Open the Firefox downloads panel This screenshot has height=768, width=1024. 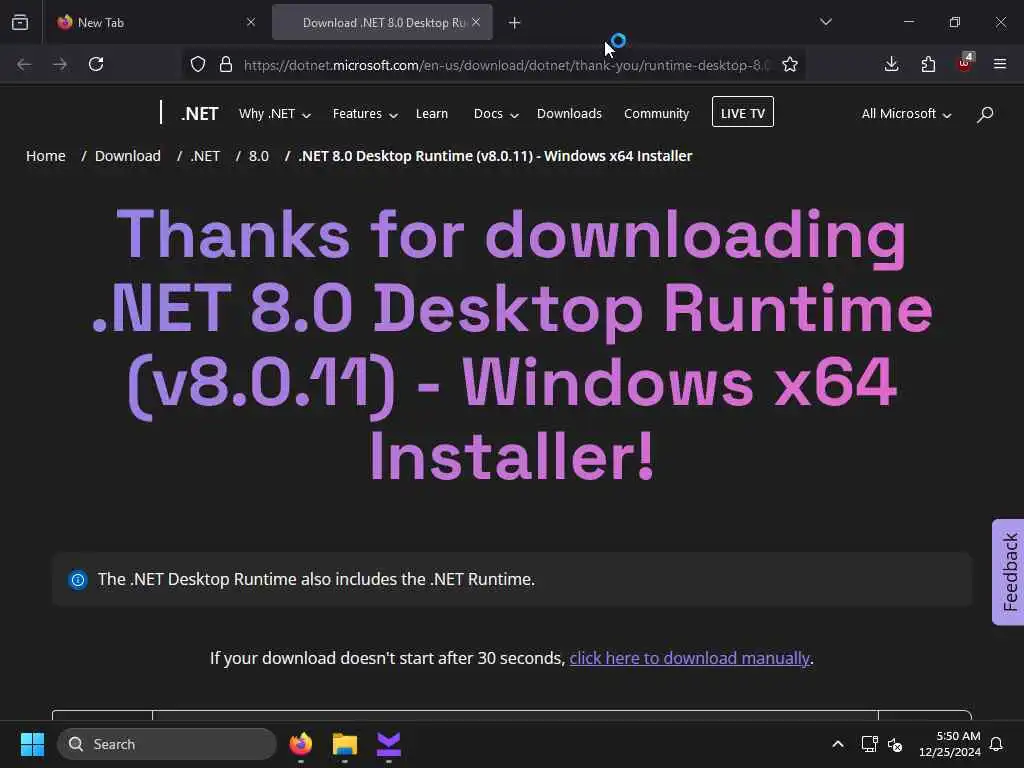click(x=891, y=64)
